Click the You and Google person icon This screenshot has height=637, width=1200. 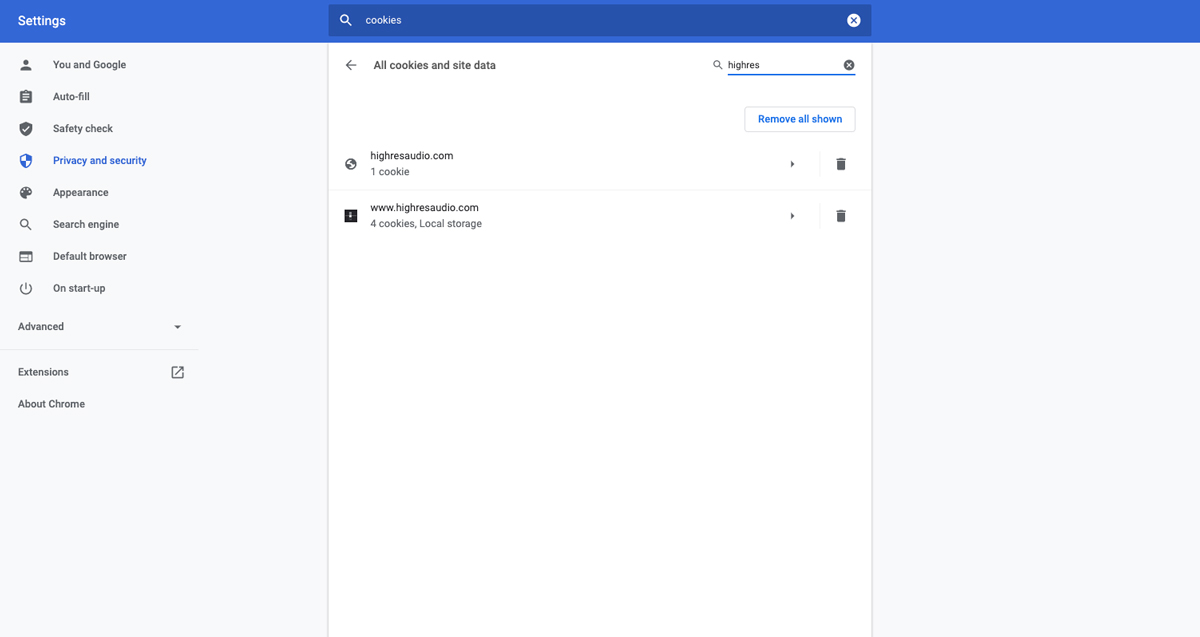coord(26,65)
